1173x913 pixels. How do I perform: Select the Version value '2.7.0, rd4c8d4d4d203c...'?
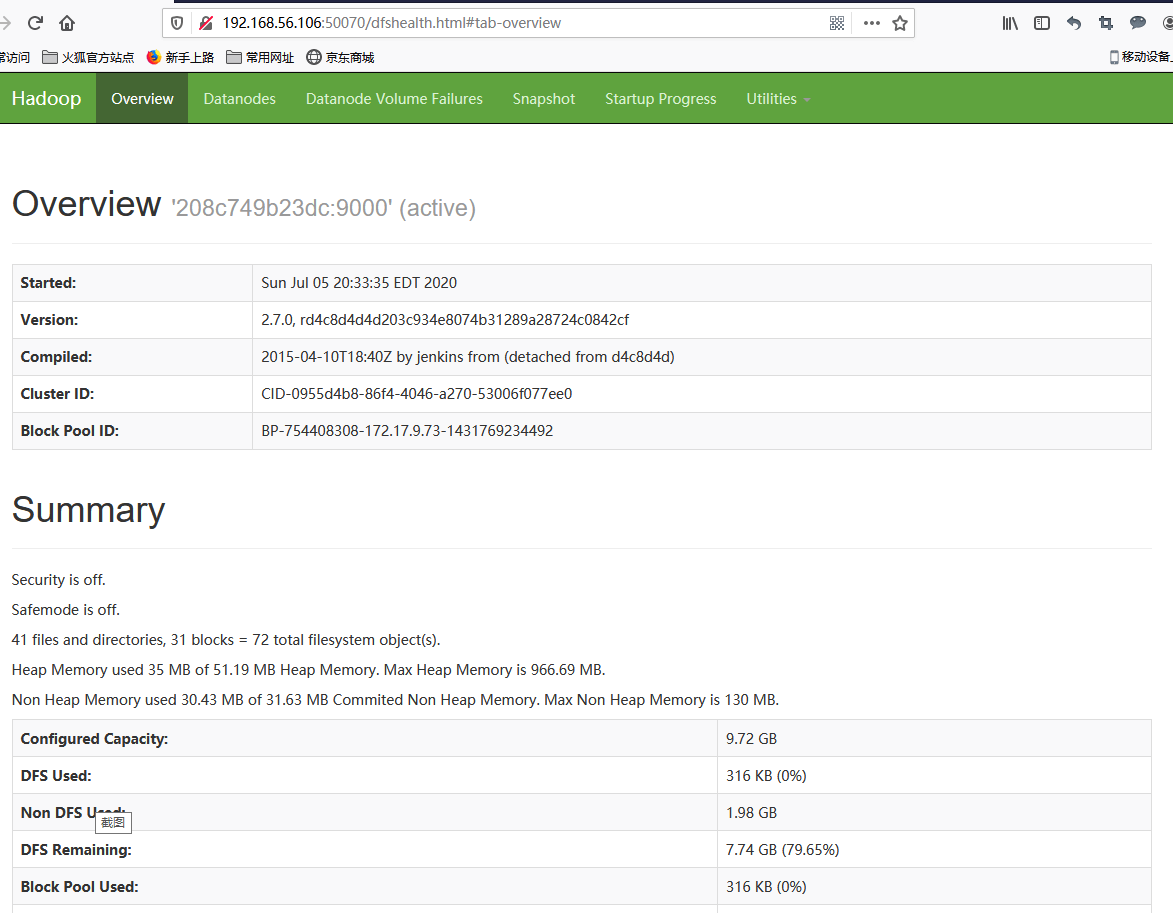tap(445, 320)
